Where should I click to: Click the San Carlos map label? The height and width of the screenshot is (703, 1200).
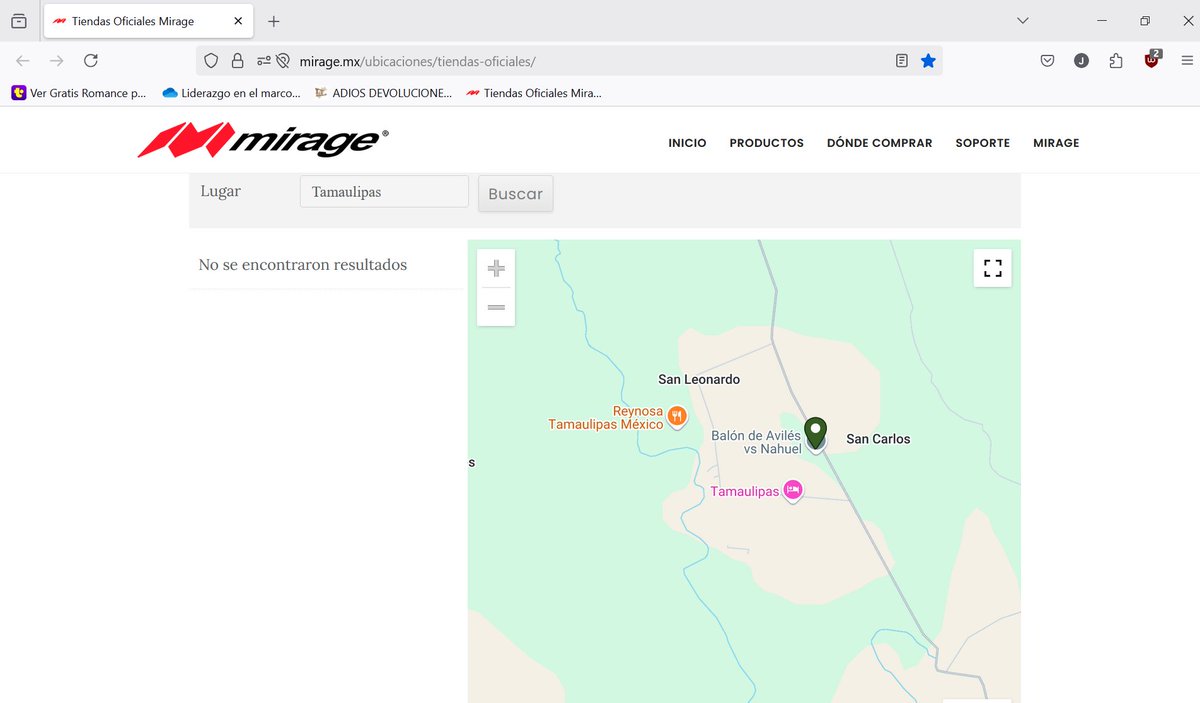(x=878, y=438)
